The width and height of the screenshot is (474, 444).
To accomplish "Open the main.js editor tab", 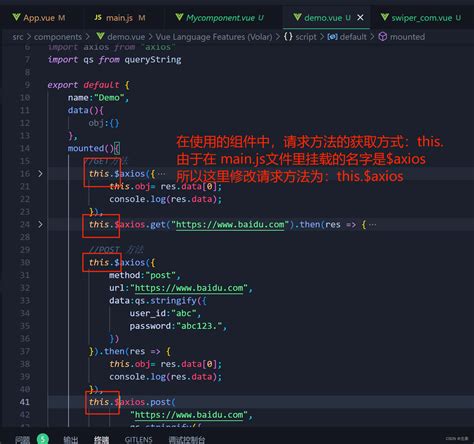I will pyautogui.click(x=119, y=18).
